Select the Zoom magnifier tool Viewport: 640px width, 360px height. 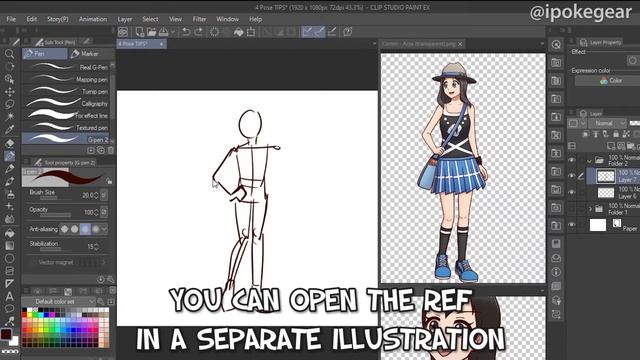tap(9, 53)
